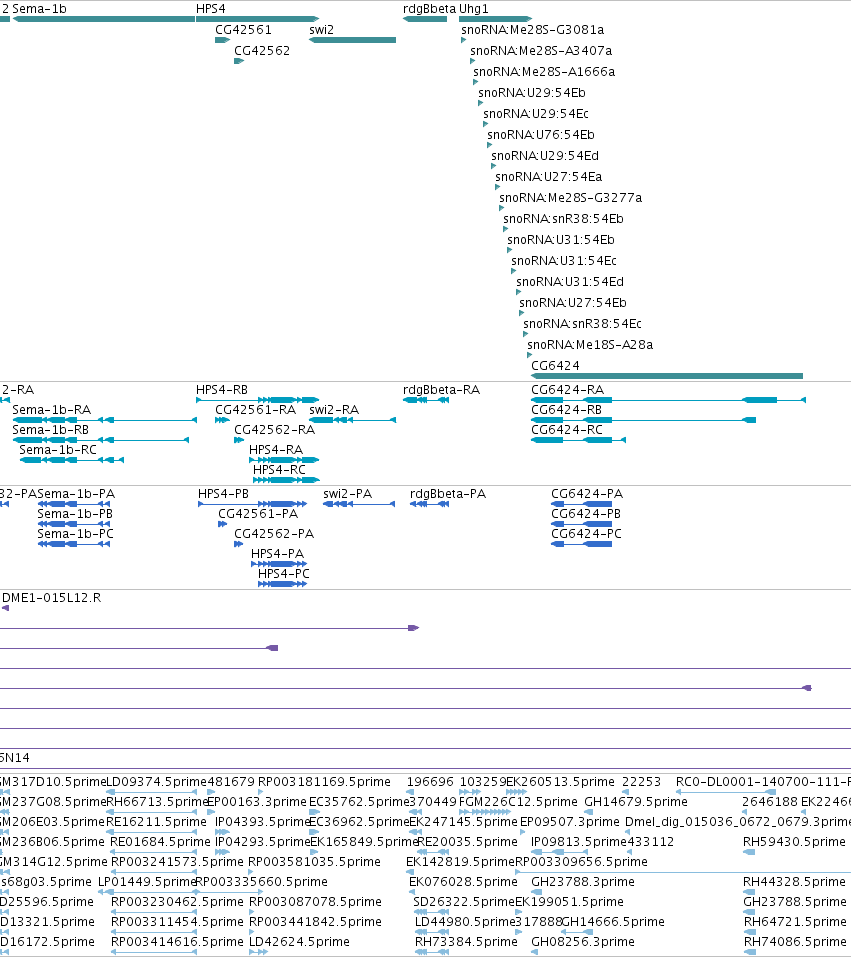Select the snoRNA:U27:54Ea label
Screen dimensions: 851x957
pos(549,177)
